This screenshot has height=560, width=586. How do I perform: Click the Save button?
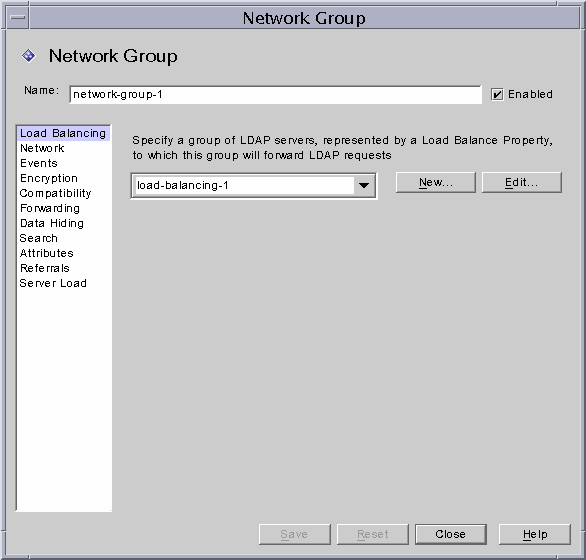294,534
